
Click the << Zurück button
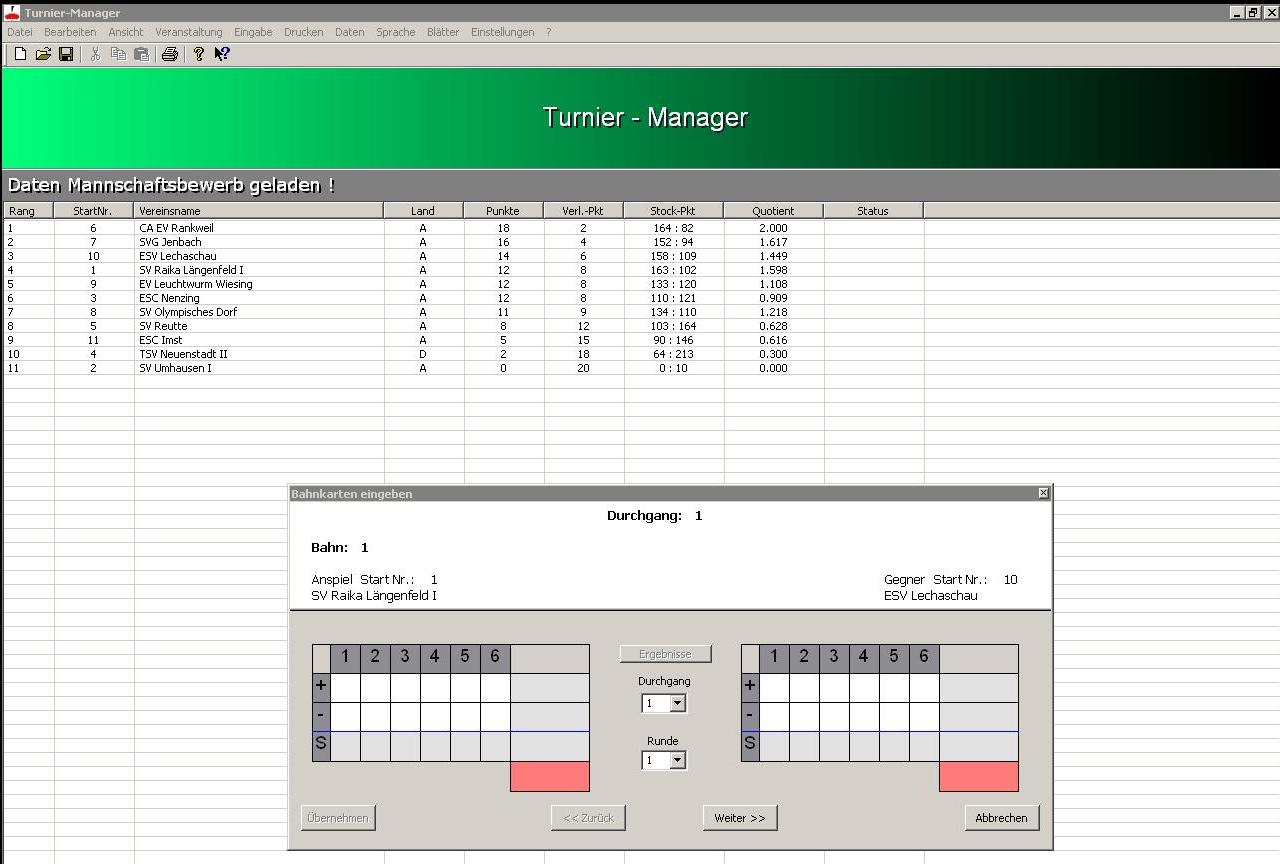tap(589, 818)
